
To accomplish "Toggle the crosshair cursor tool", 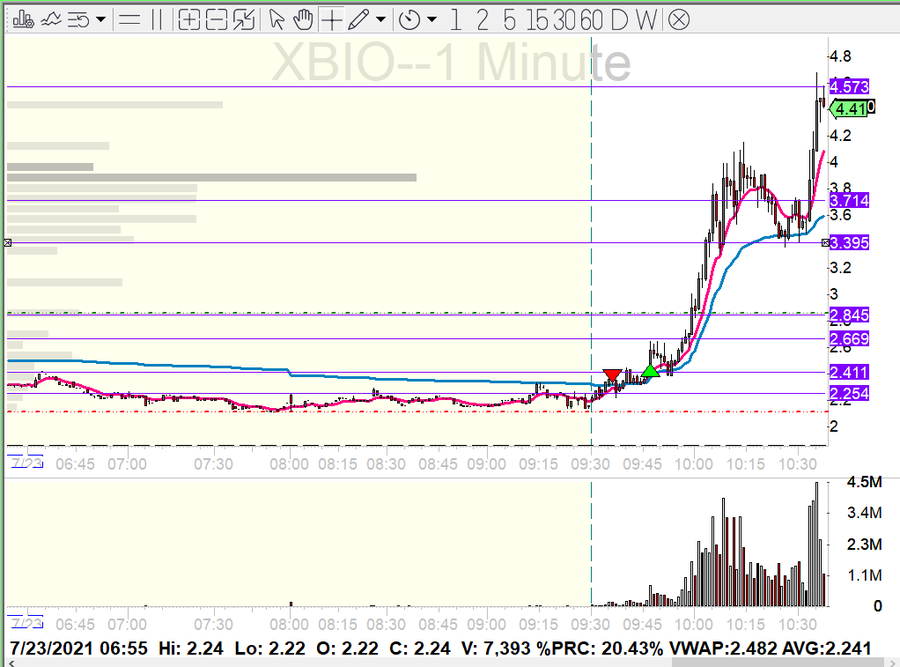I will pos(331,20).
